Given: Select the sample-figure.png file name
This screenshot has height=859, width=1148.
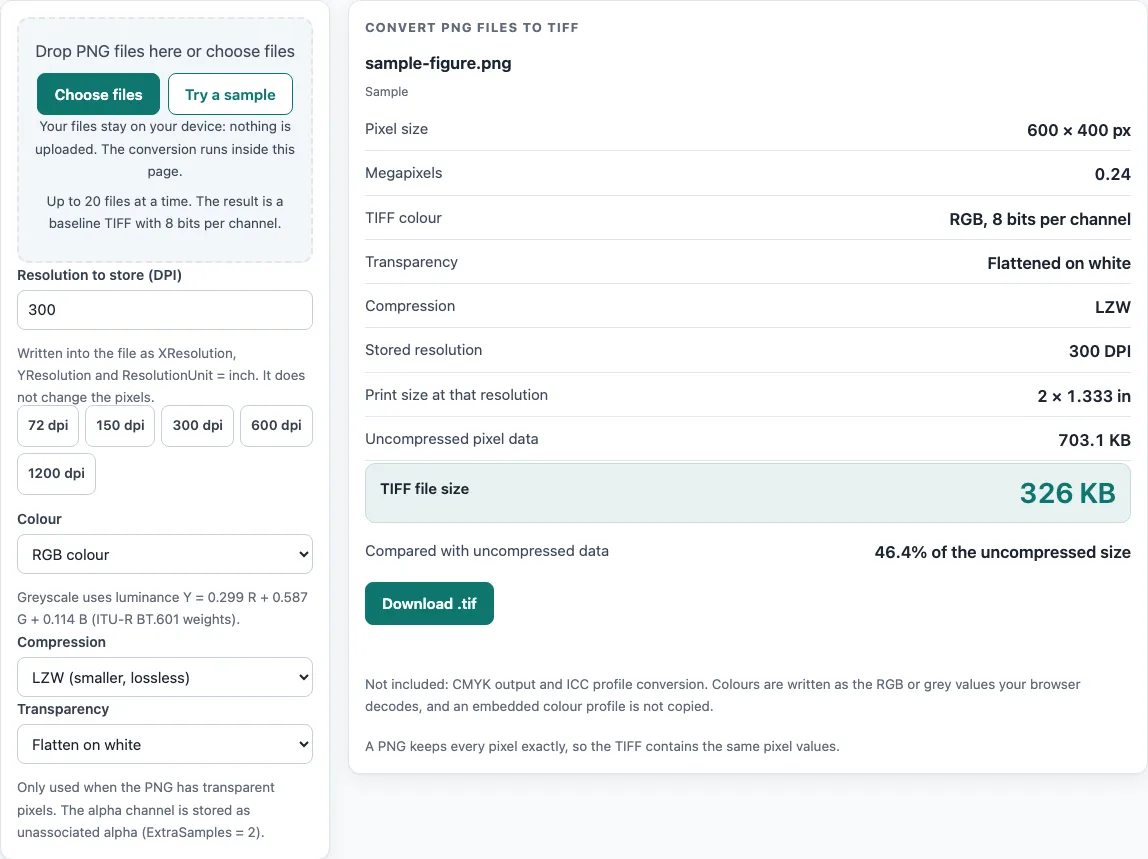Looking at the screenshot, I should click(439, 64).
